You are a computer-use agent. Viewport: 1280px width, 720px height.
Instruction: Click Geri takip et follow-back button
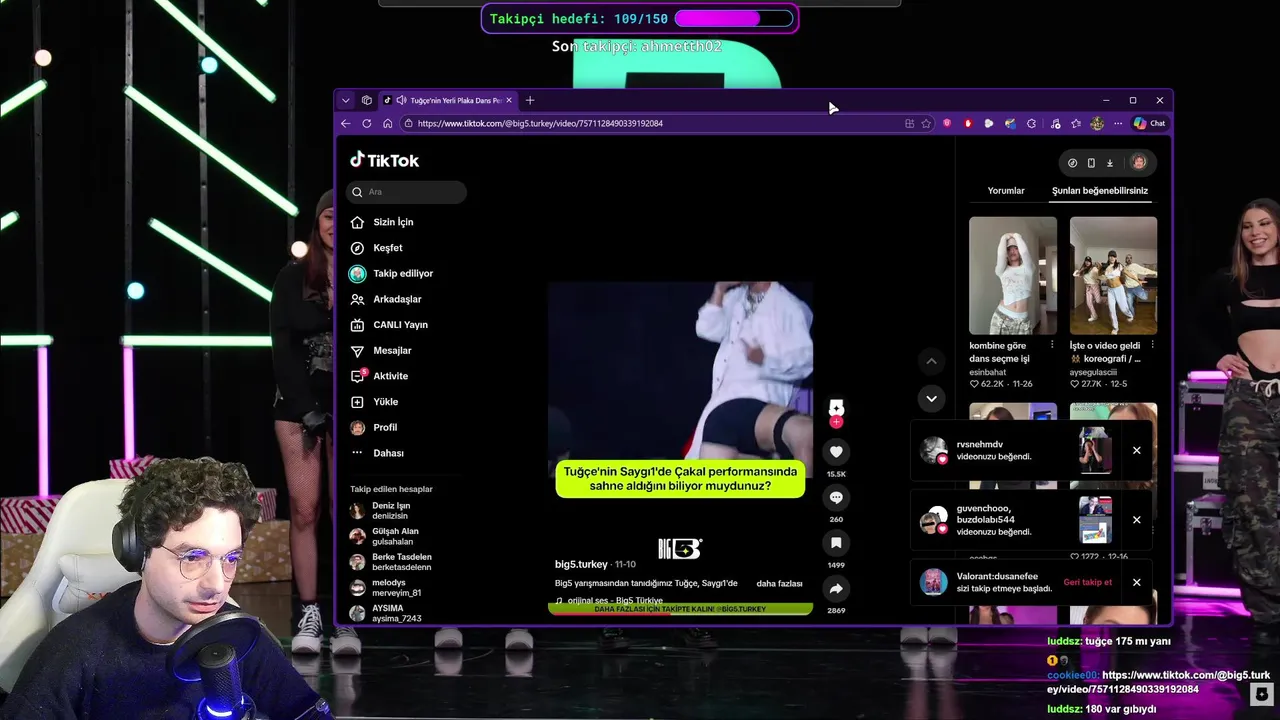1087,582
